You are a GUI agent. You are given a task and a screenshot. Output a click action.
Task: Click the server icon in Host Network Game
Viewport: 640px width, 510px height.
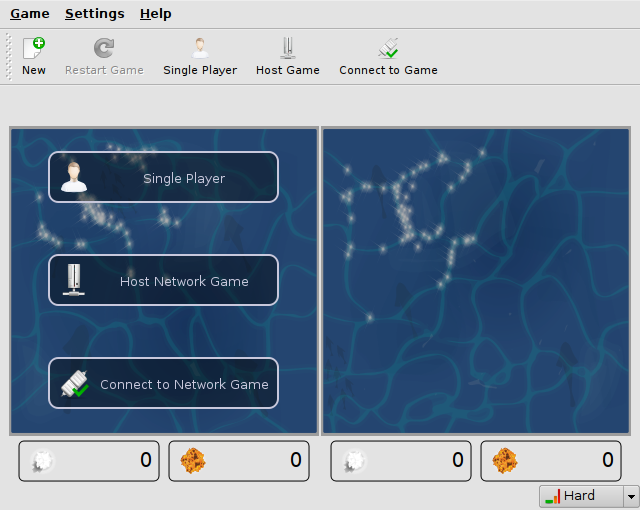(73, 280)
